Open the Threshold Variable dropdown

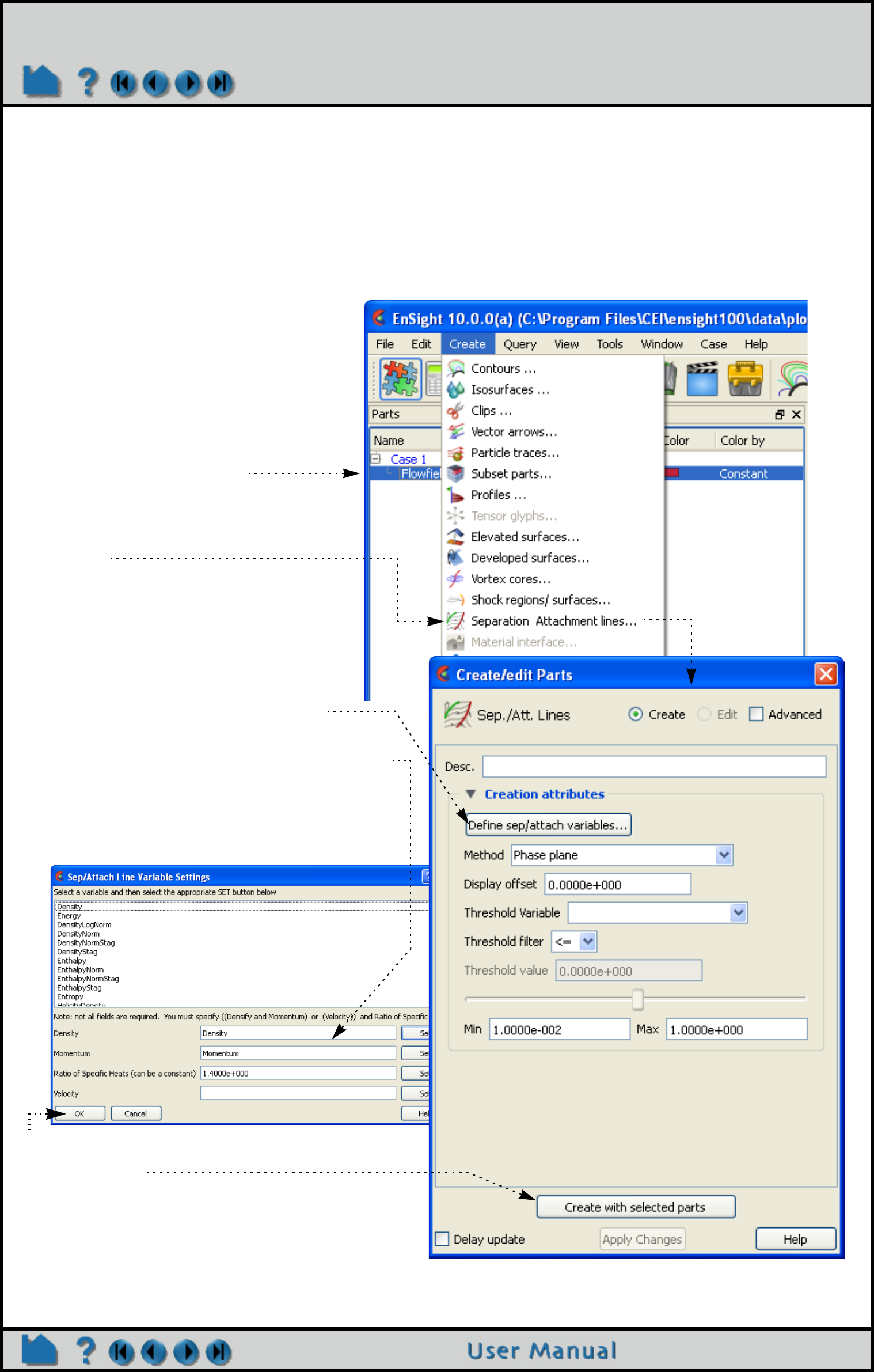[739, 913]
